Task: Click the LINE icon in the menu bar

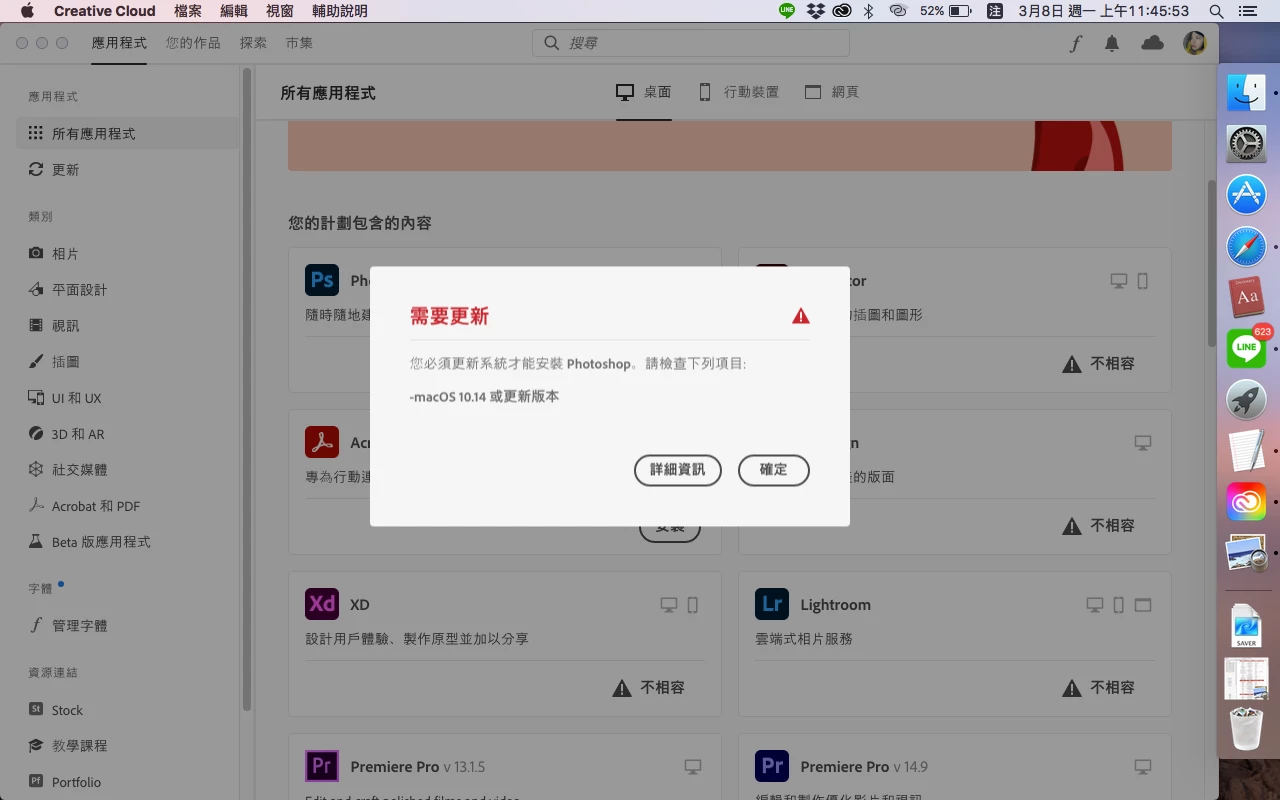Action: 787,11
